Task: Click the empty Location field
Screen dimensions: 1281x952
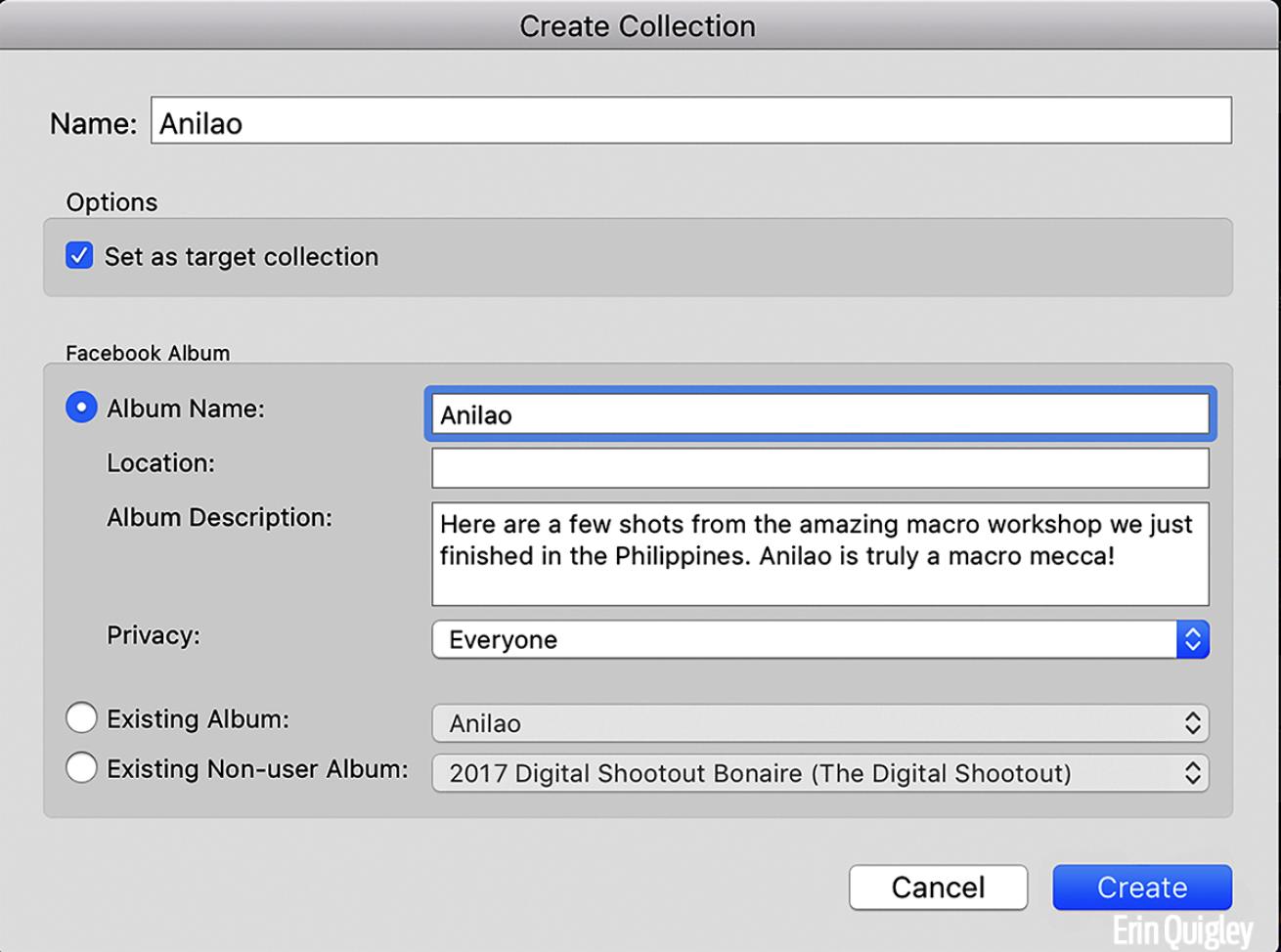Action: point(819,468)
